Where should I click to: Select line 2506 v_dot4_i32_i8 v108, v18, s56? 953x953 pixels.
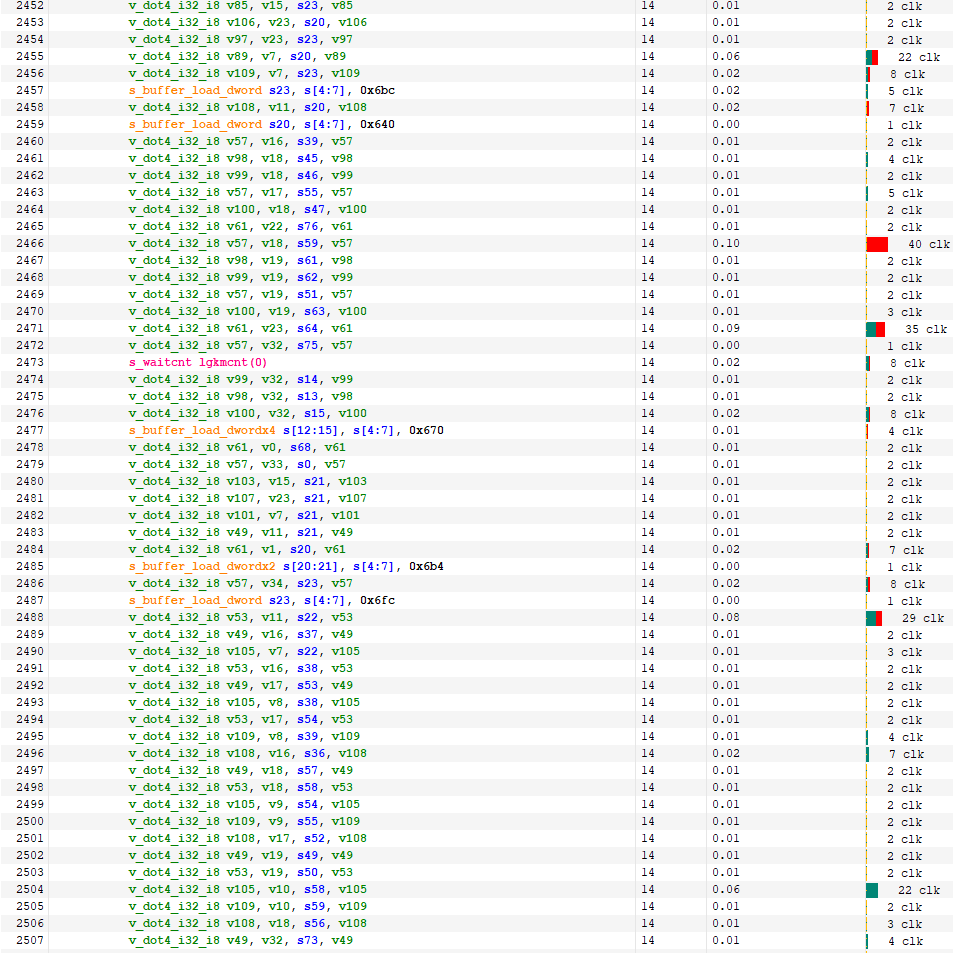(x=247, y=924)
